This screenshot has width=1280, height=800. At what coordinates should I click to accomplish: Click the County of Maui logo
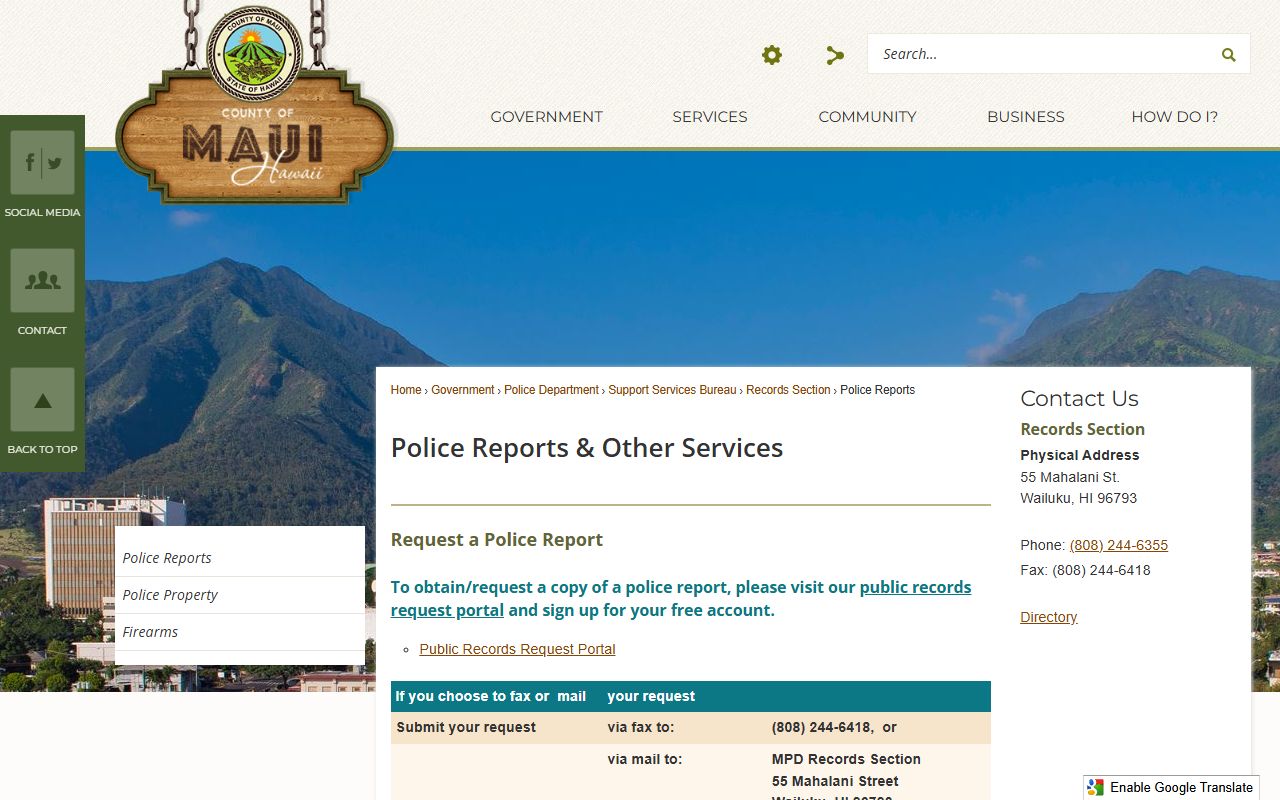[255, 105]
